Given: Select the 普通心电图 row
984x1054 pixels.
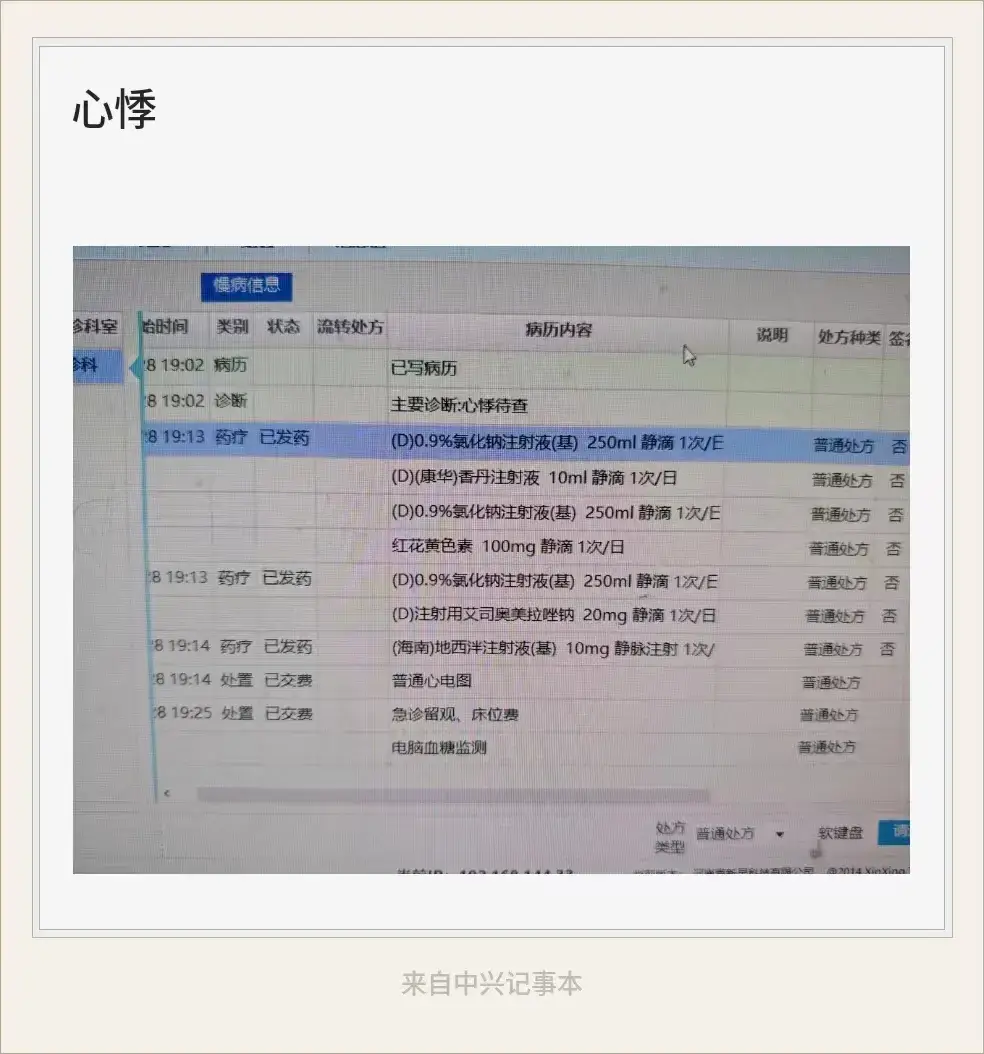Looking at the screenshot, I should tap(526, 681).
